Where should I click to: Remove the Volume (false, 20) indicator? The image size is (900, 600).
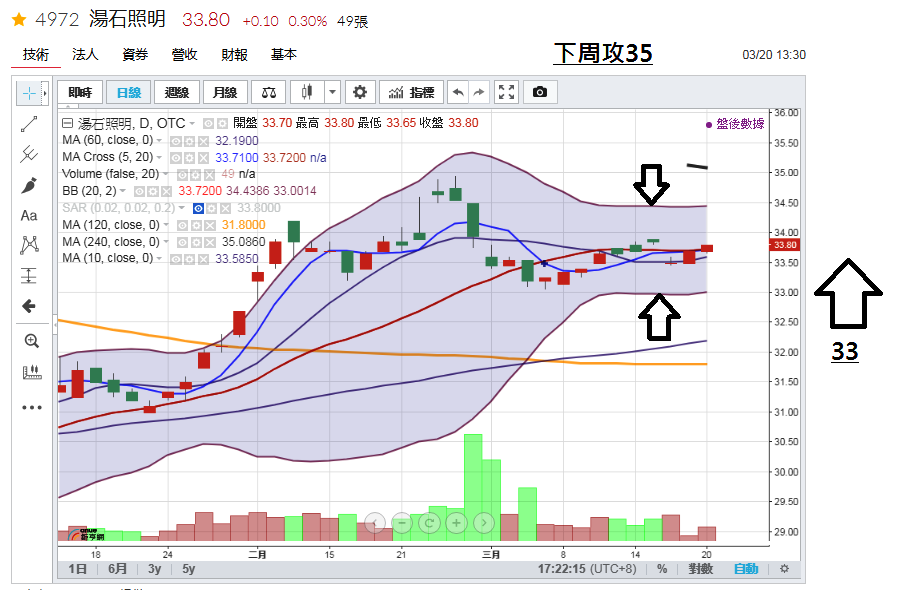click(210, 175)
